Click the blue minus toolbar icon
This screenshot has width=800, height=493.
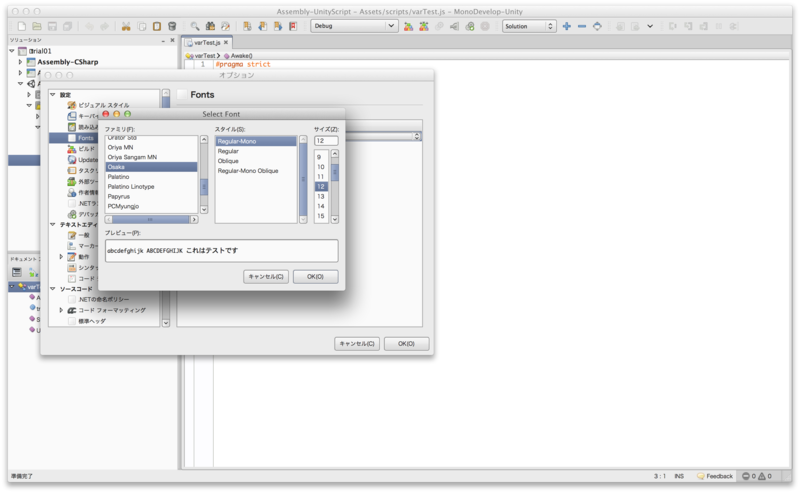582,26
